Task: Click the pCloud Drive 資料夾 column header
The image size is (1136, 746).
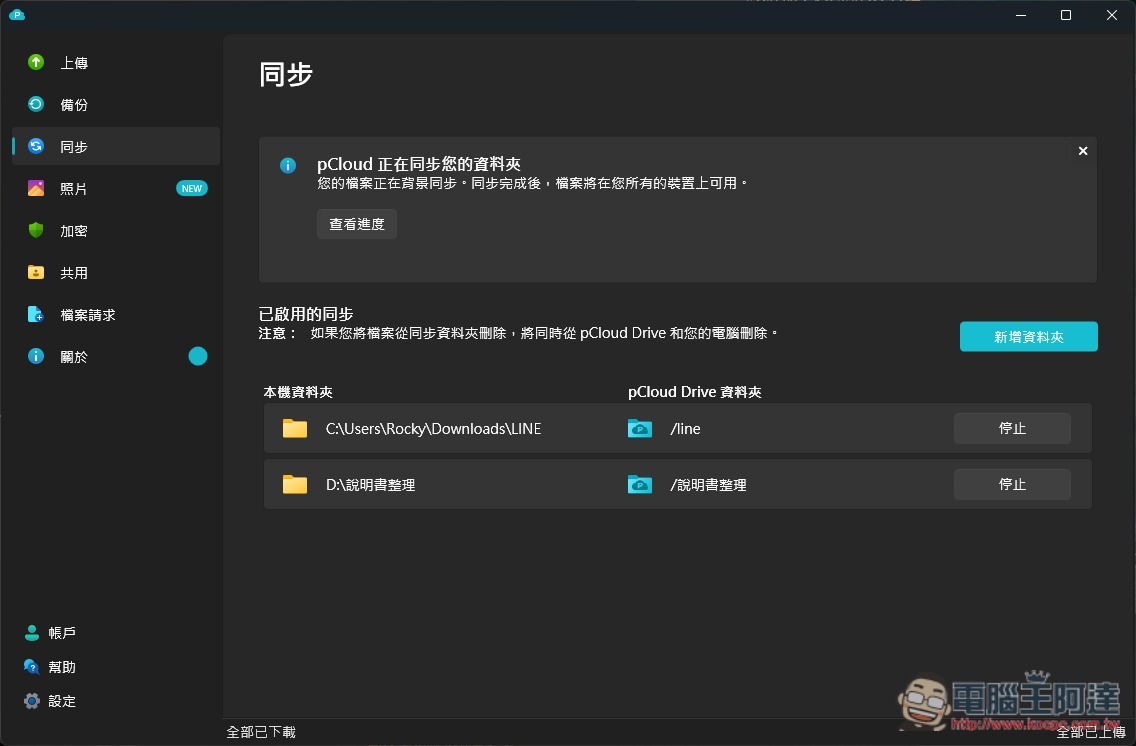Action: click(x=694, y=392)
